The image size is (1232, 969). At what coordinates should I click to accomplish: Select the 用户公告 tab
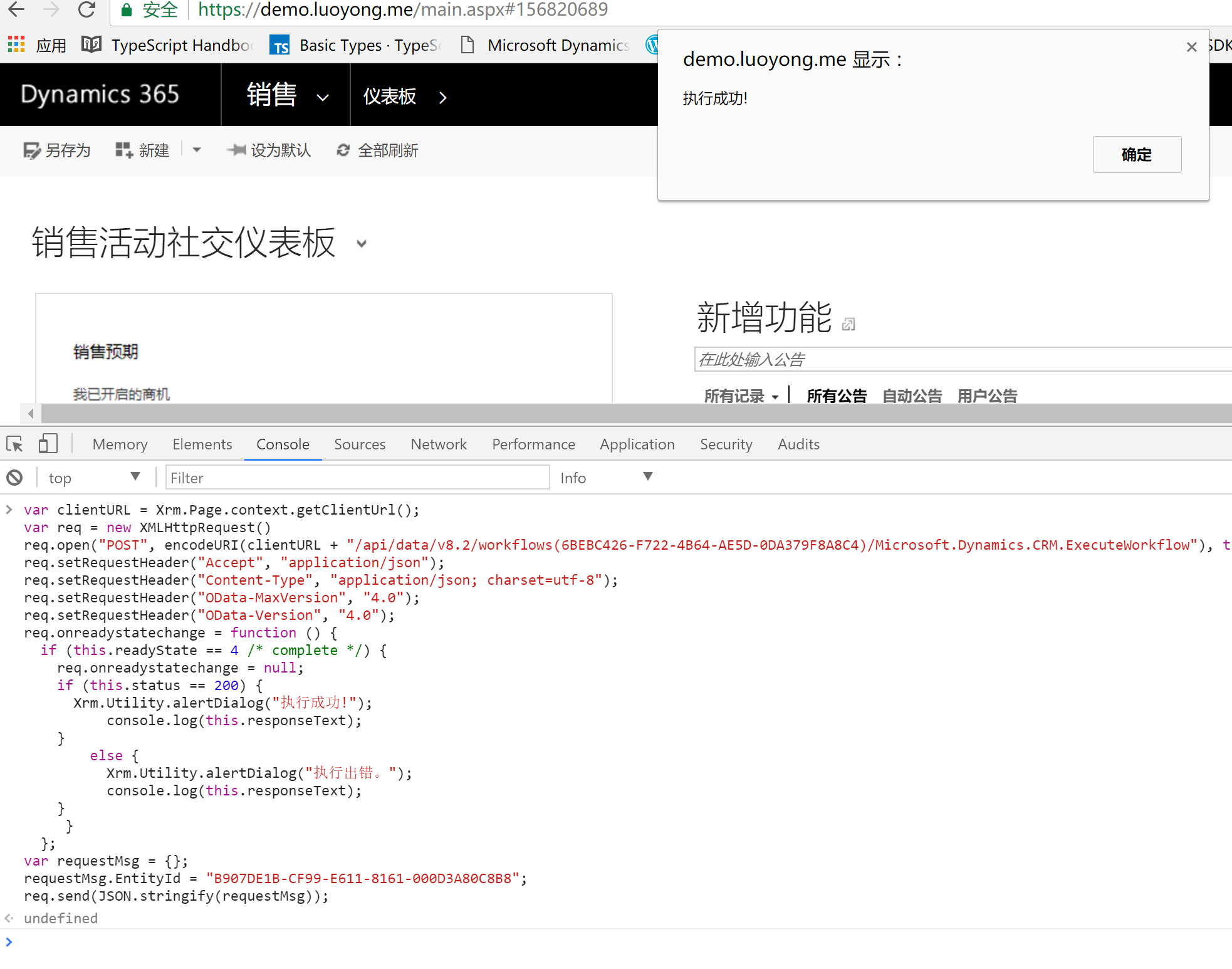coord(987,396)
